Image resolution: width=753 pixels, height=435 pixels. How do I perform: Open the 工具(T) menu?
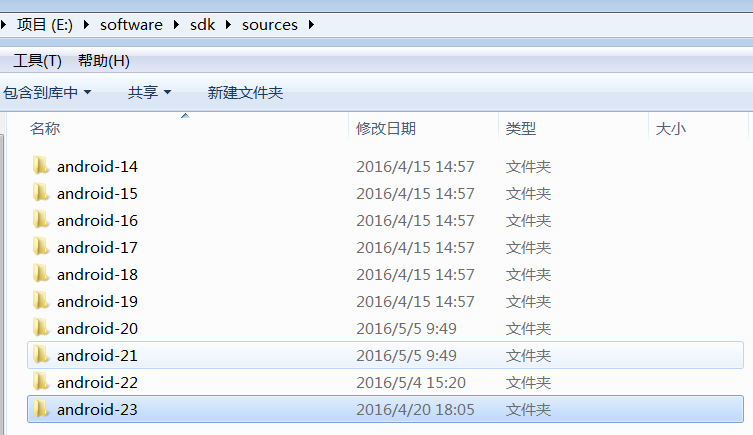point(37,61)
